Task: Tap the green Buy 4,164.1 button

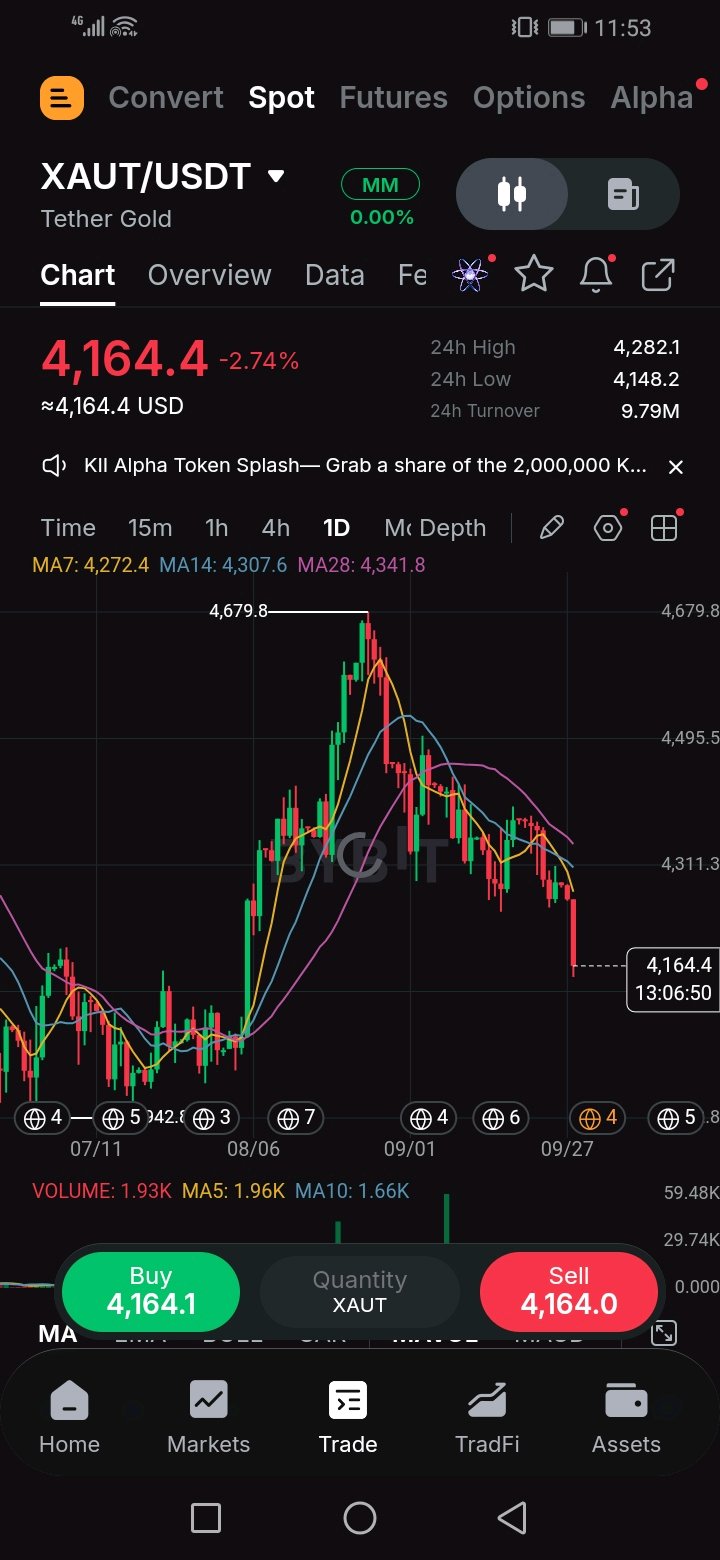Action: point(151,1291)
